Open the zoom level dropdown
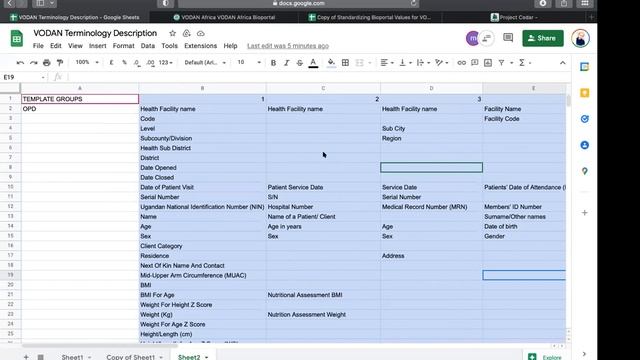The height and width of the screenshot is (360, 640). click(87, 62)
